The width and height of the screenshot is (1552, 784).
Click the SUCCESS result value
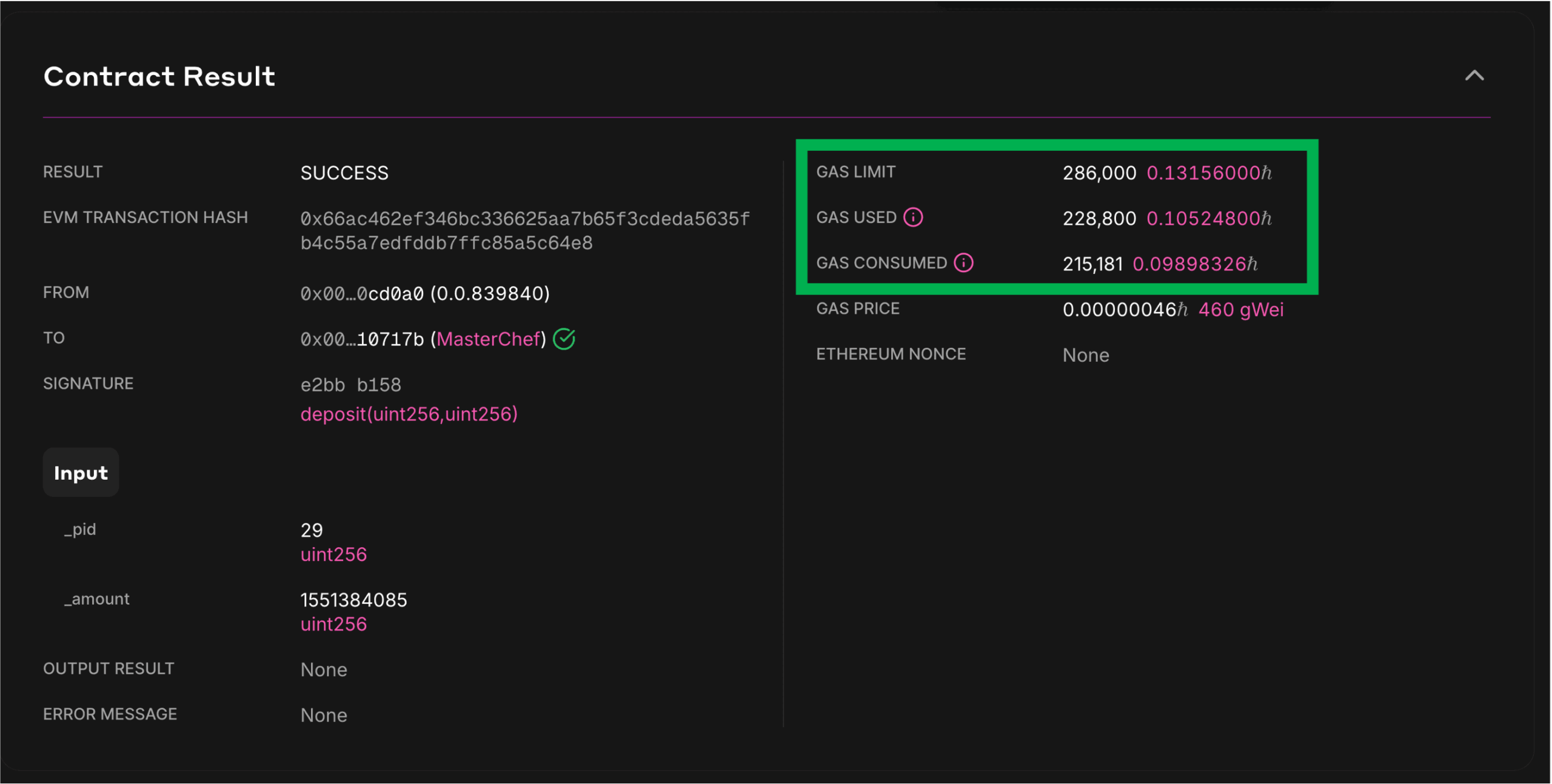[x=344, y=173]
